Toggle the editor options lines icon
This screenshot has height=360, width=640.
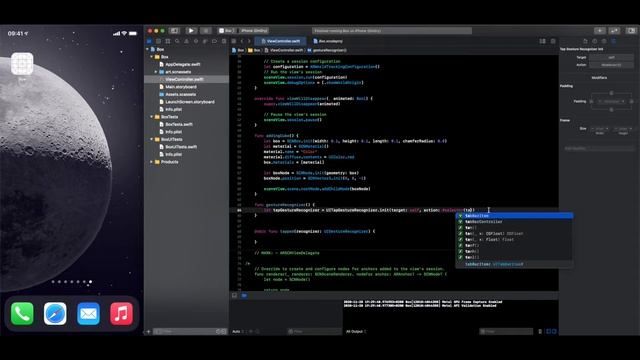point(542,41)
